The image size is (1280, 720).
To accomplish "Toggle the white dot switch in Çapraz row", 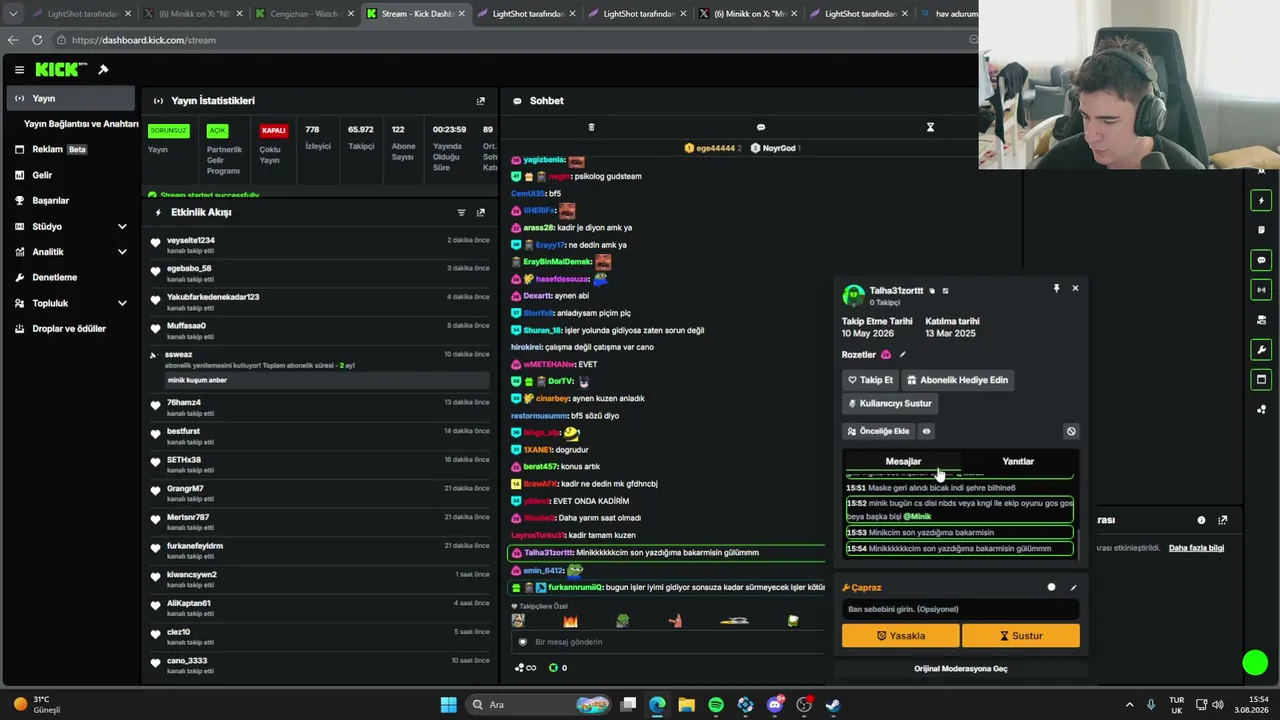I will (x=1051, y=587).
